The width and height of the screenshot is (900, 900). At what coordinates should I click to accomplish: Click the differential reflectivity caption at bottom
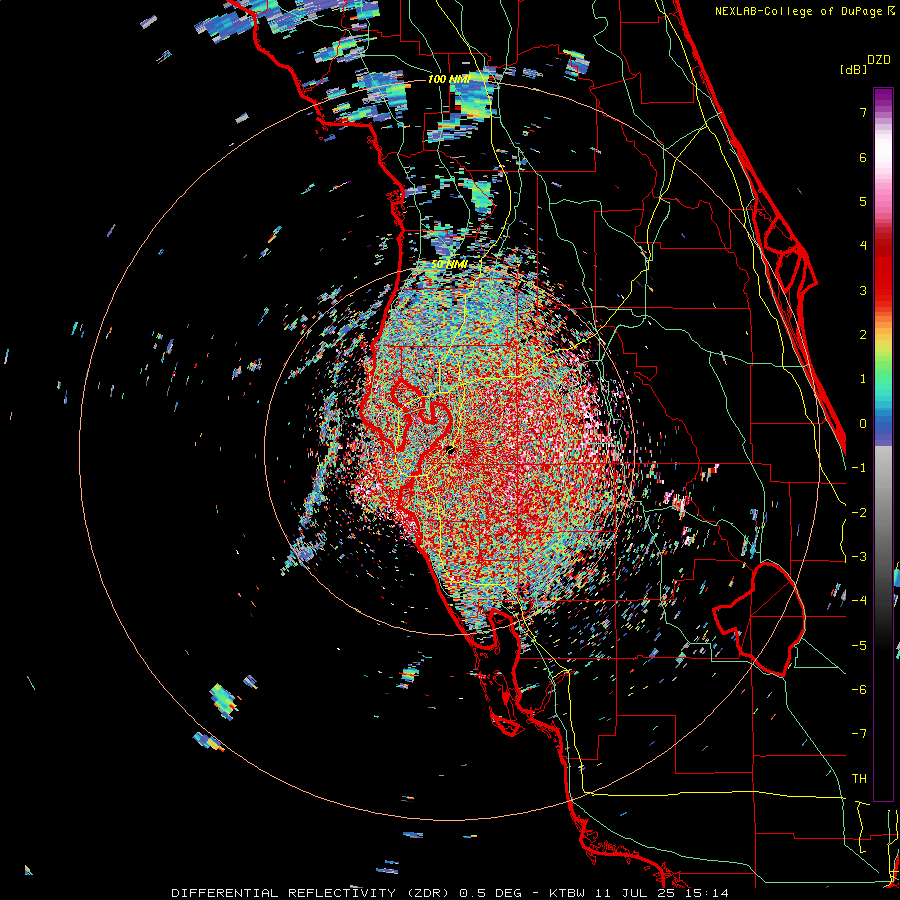[x=449, y=893]
